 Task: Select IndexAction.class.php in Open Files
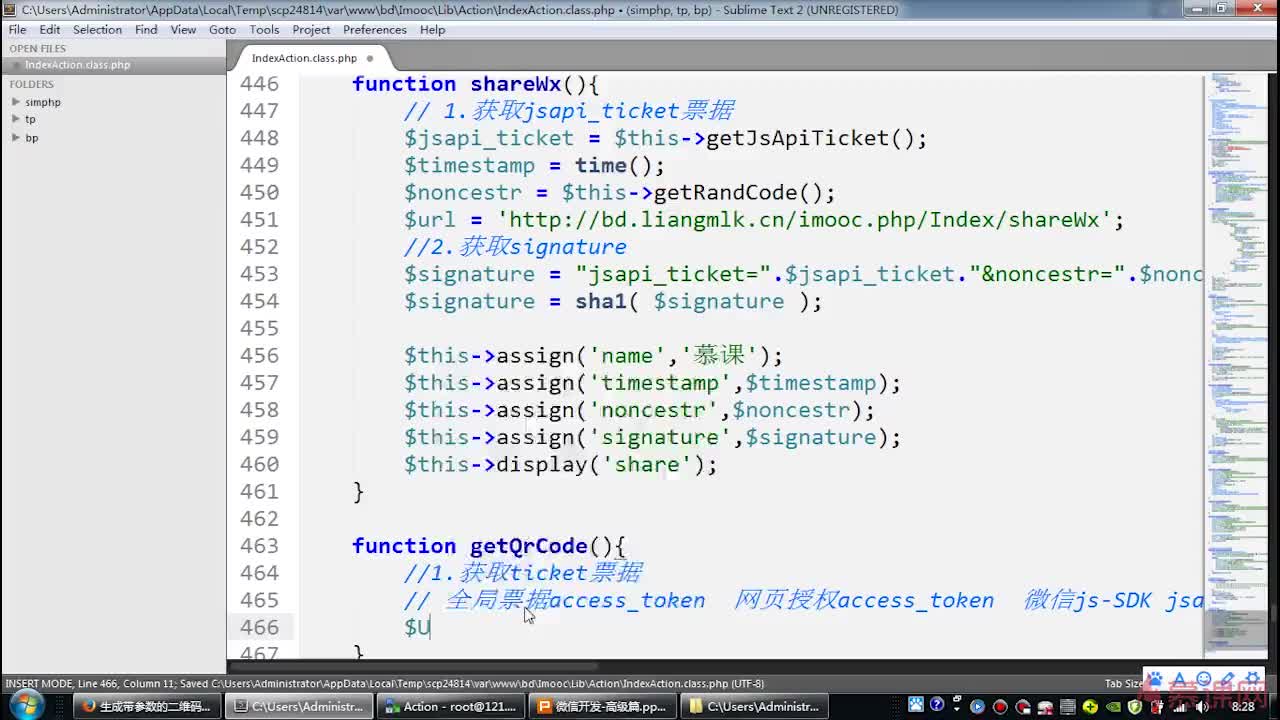(77, 65)
